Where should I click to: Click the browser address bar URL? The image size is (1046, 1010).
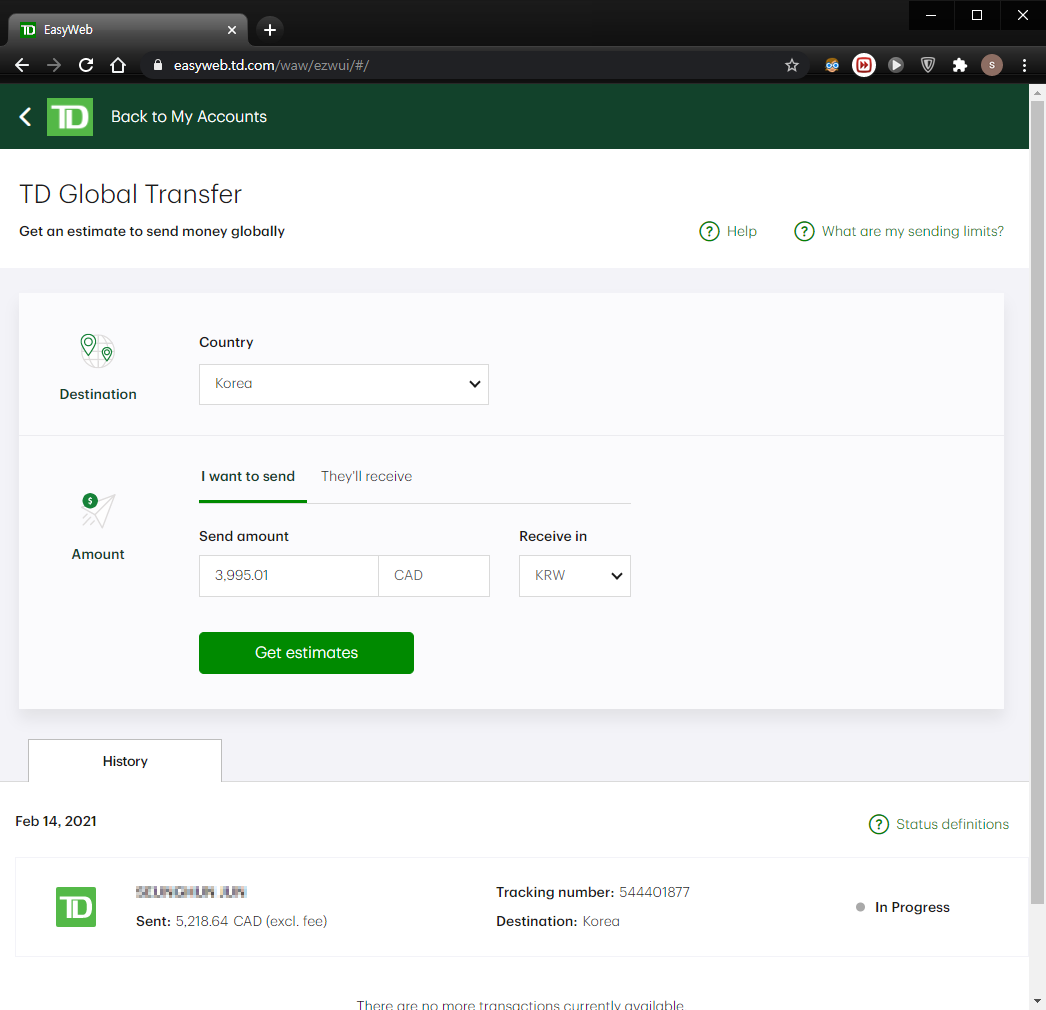click(x=271, y=65)
